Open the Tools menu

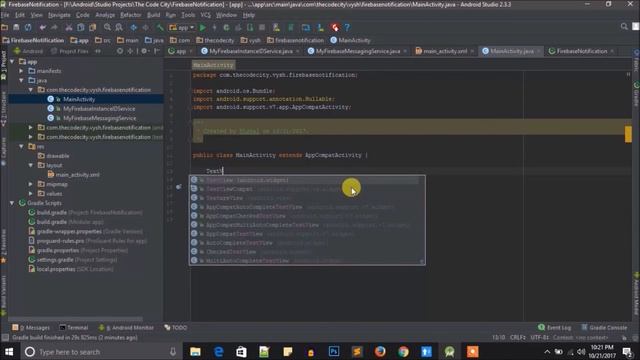[x=188, y=15]
